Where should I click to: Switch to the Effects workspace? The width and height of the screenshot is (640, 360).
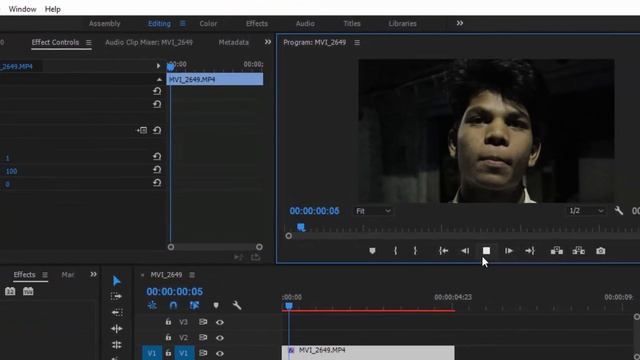pos(257,24)
